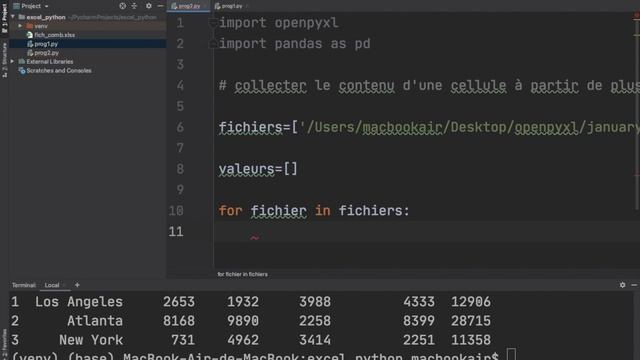Click the French comment on line 4
The width and height of the screenshot is (640, 360).
[x=429, y=85]
